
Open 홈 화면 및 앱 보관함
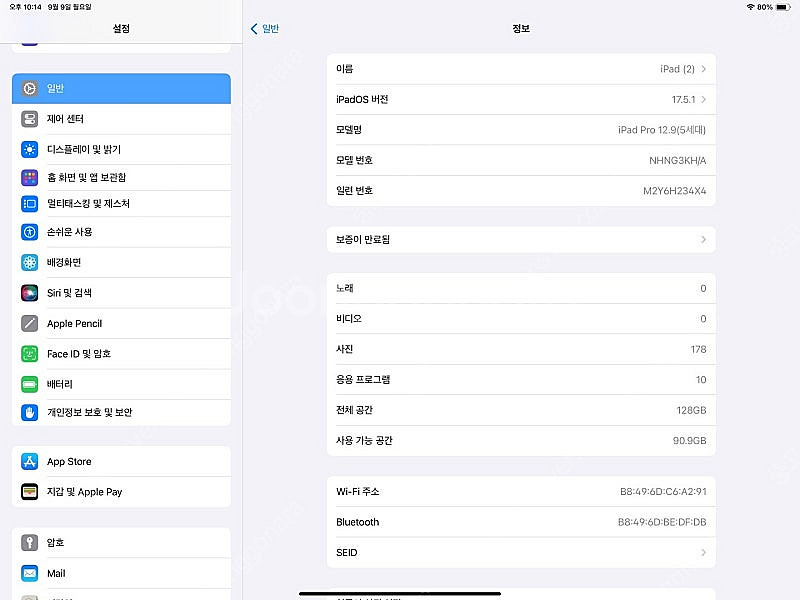[x=121, y=178]
